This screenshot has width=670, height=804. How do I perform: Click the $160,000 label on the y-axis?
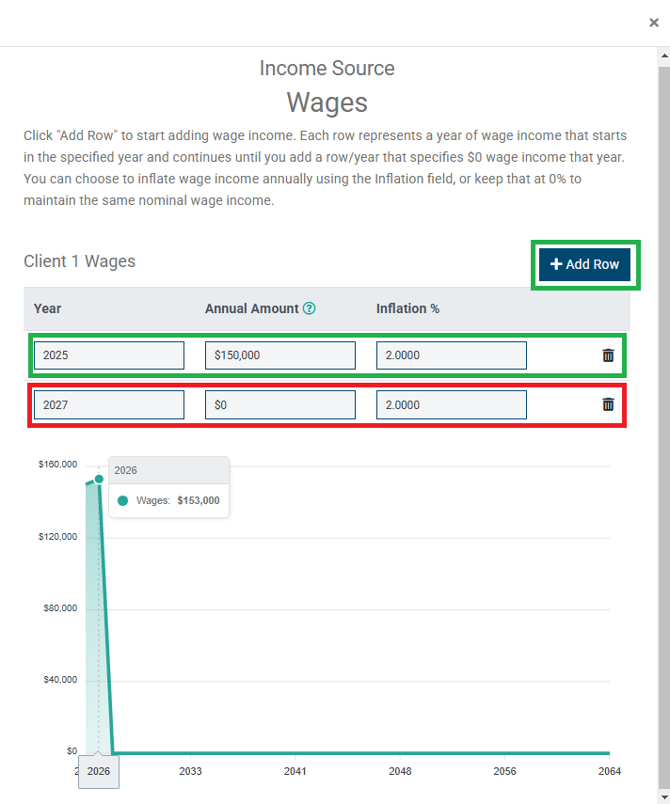tap(57, 463)
